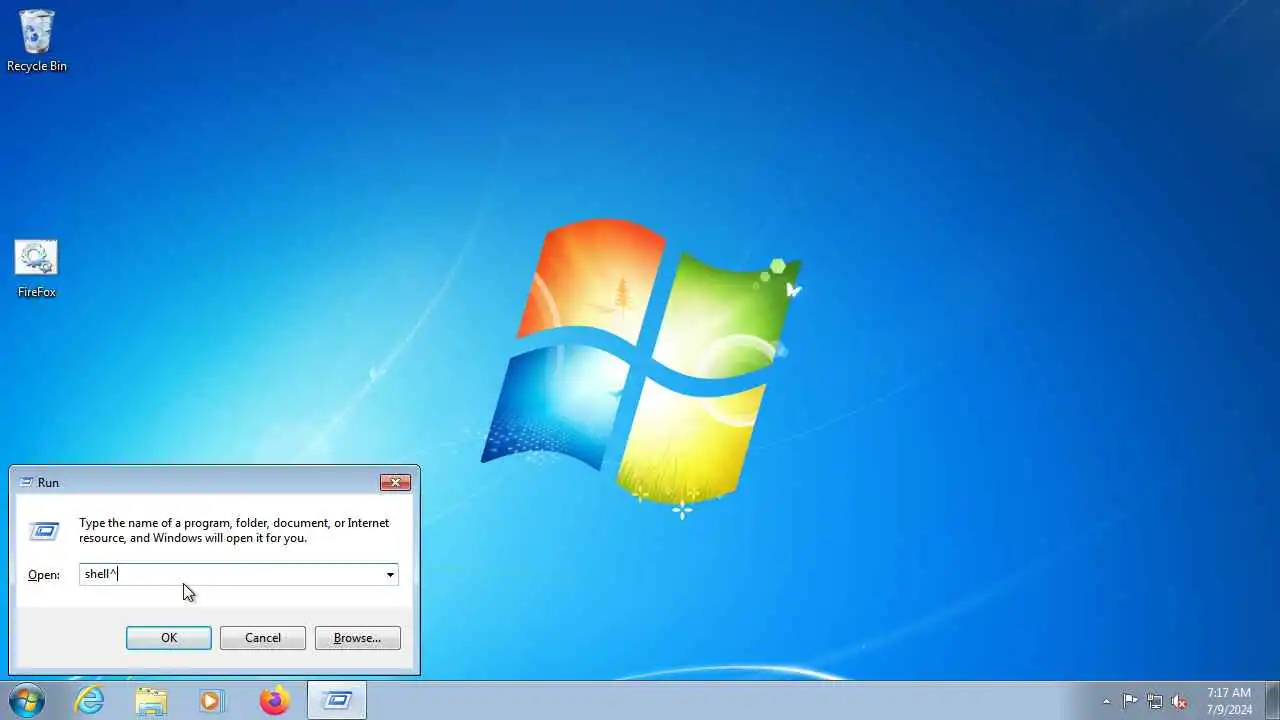
Task: Open Action Center flag tray icon
Action: (x=1130, y=701)
